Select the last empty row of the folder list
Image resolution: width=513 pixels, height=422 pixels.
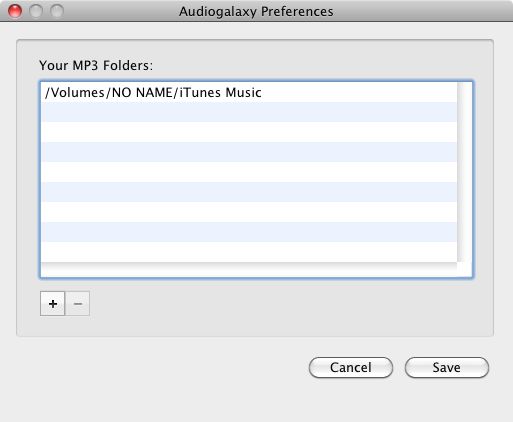[x=249, y=252]
